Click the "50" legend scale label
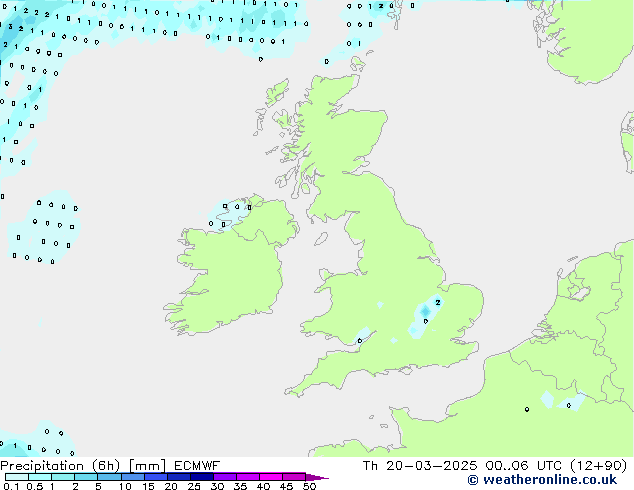 pyautogui.click(x=310, y=486)
